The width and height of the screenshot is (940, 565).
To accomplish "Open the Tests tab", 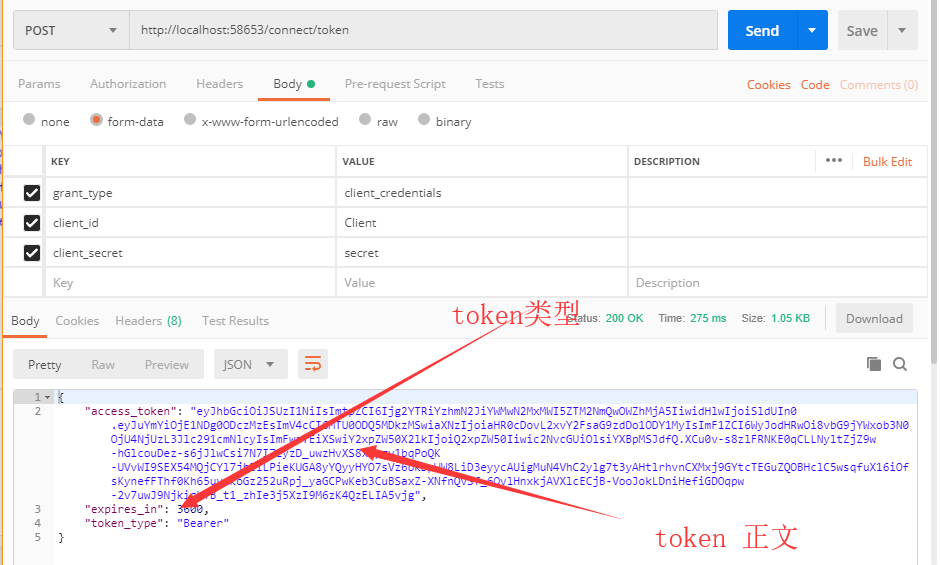I will coord(490,84).
